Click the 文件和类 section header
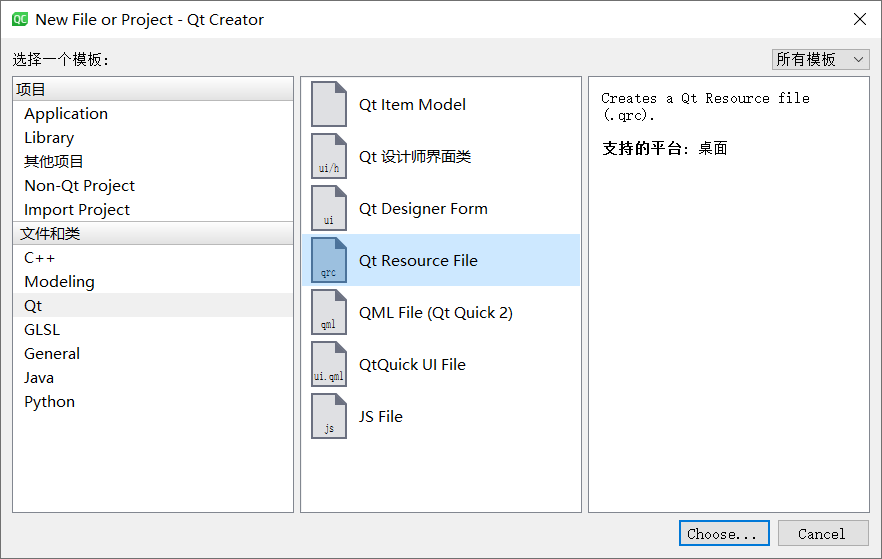Viewport: 882px width, 559px height. click(x=152, y=233)
